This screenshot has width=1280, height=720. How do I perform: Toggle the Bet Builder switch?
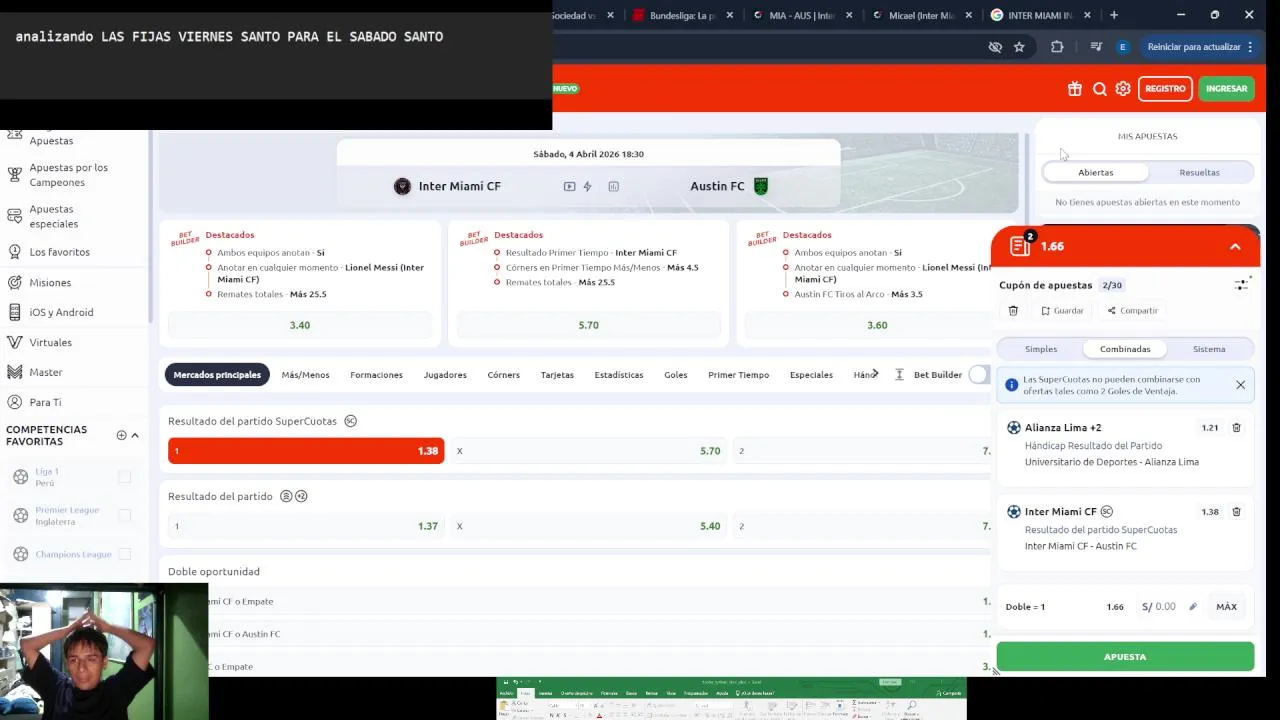pos(978,375)
